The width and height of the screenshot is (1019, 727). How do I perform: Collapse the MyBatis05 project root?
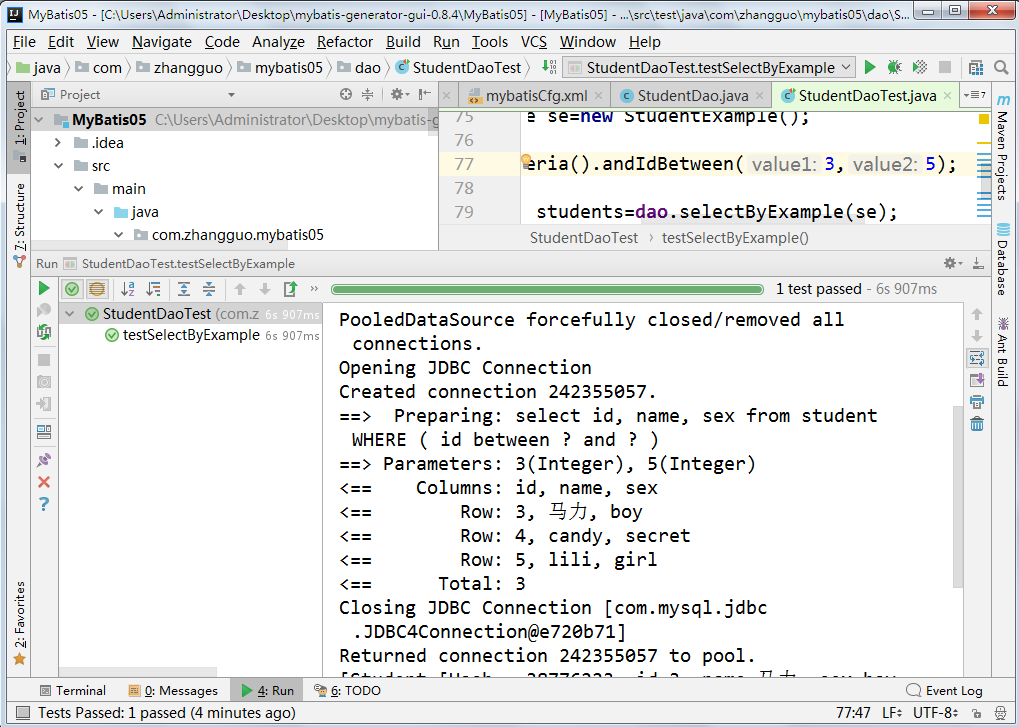coord(39,120)
